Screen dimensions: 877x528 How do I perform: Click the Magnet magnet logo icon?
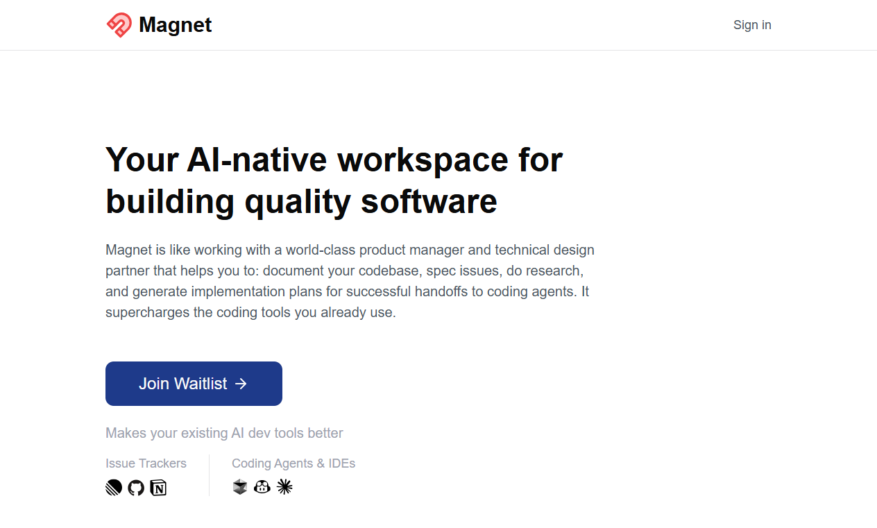119,25
